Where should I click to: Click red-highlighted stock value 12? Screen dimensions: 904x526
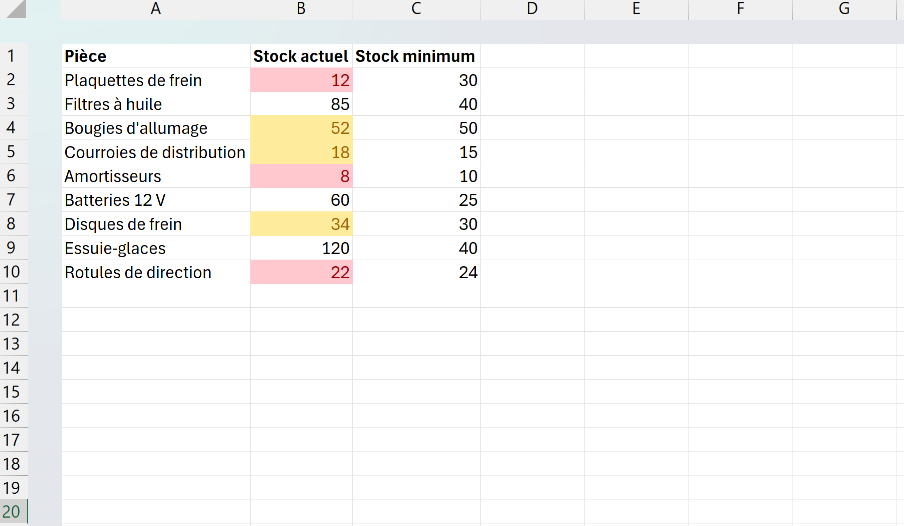point(301,80)
